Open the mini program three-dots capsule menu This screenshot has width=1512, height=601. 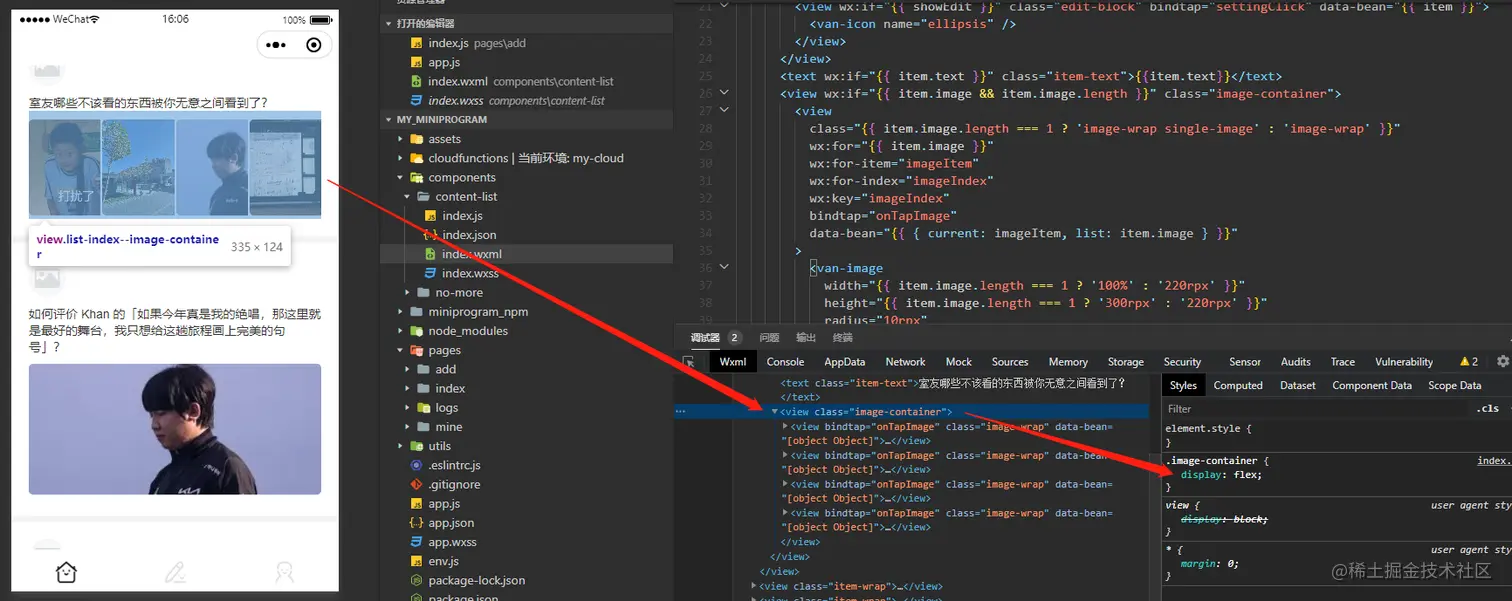click(276, 45)
